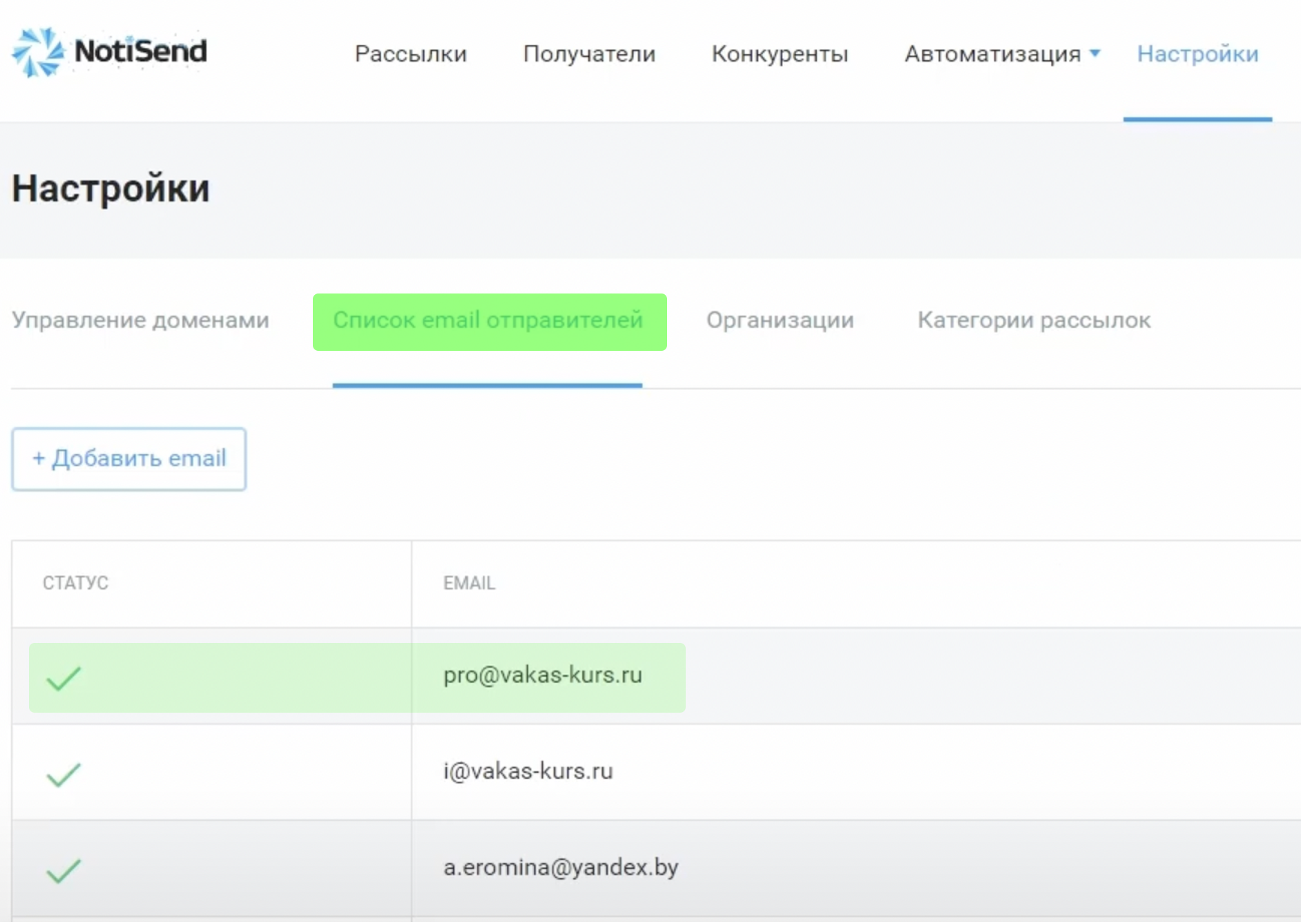The image size is (1301, 924).
Task: Switch to the Управление доменами tab
Action: [x=140, y=320]
